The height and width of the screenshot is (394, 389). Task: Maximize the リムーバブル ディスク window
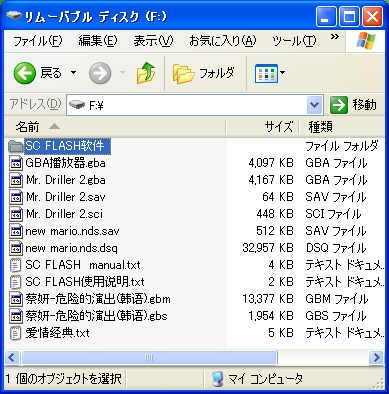349,16
